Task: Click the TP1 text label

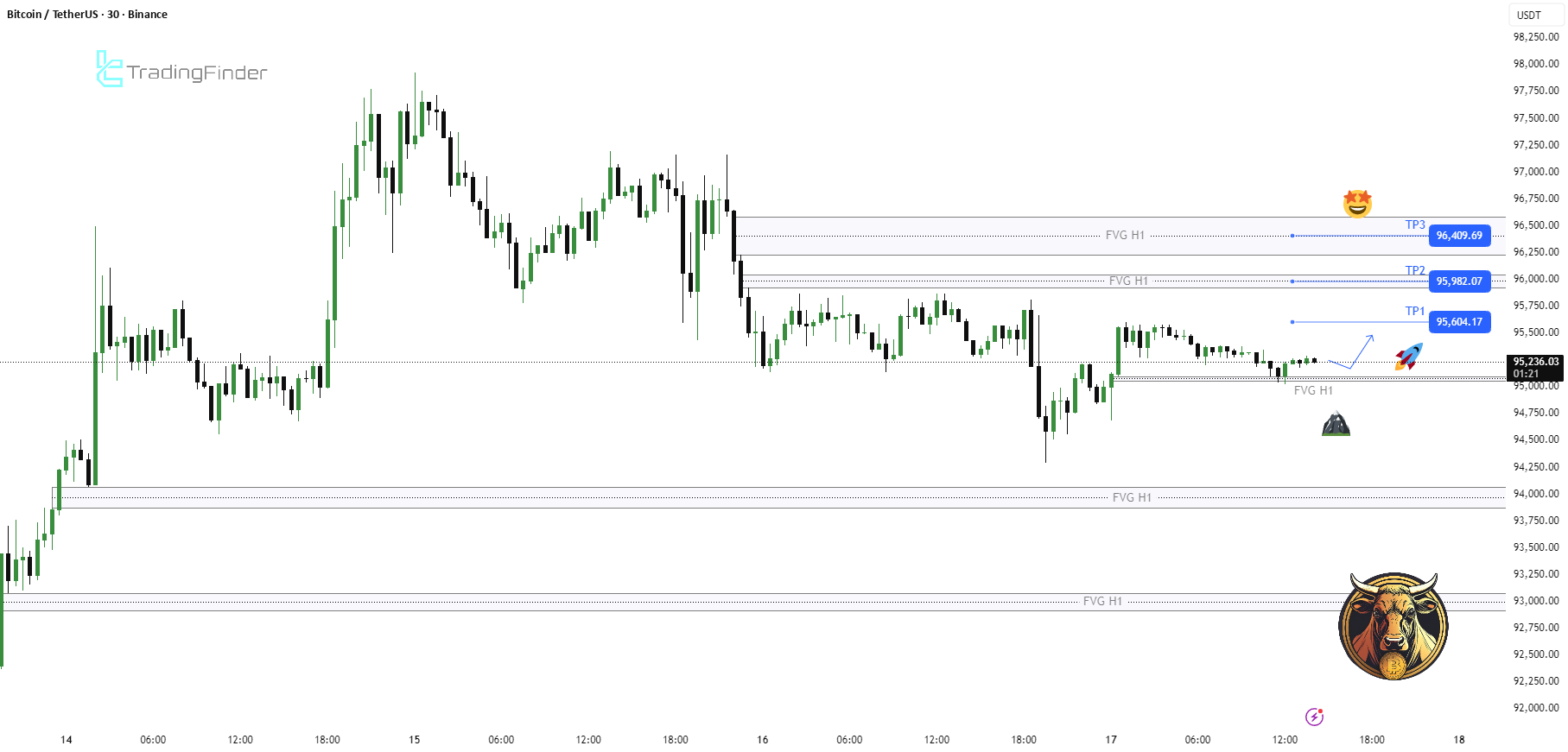Action: coord(1415,311)
